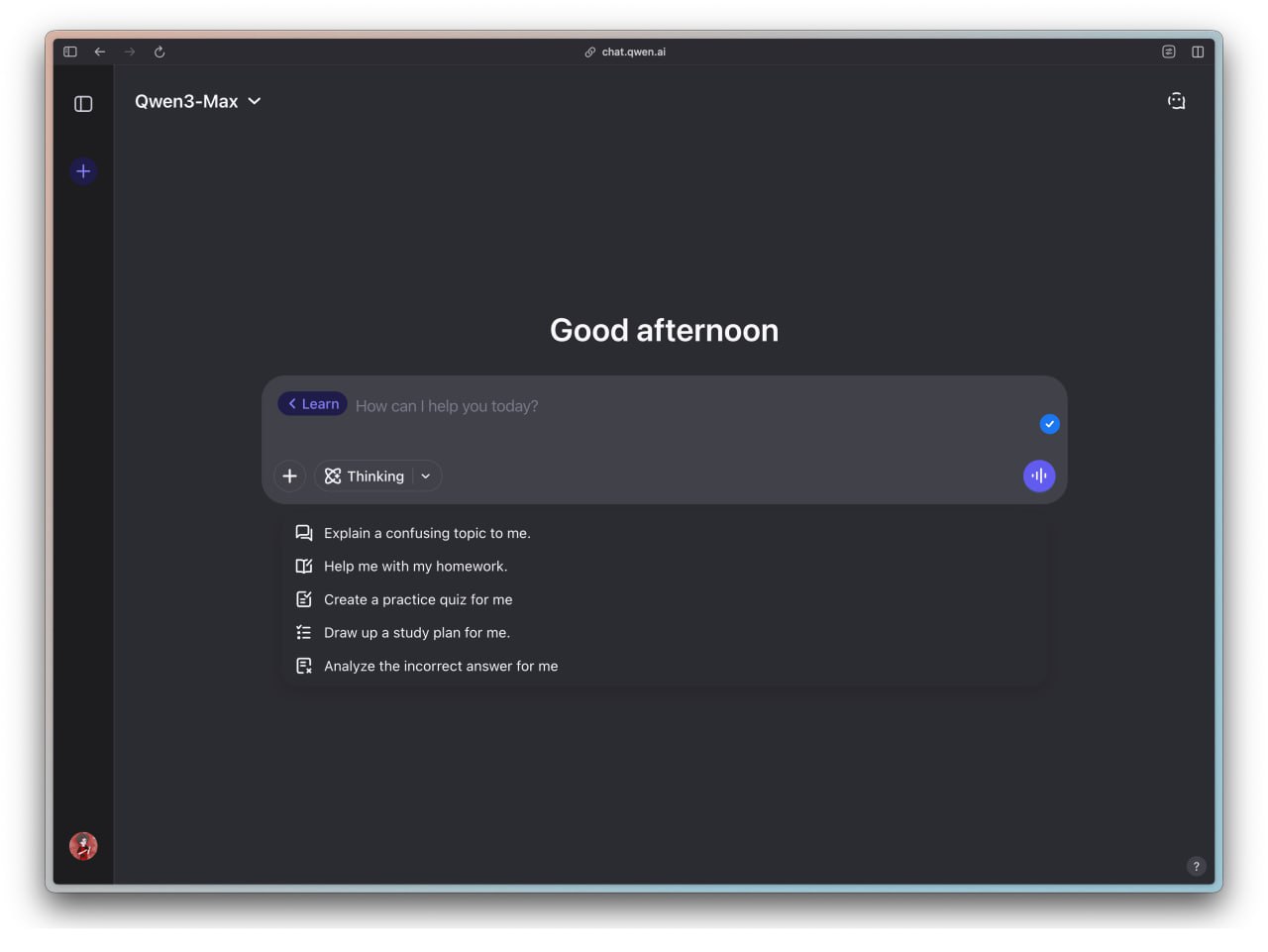Select 'Explain a confusing topic to me' suggestion
Screen dimensions: 1268x952
[x=427, y=533]
